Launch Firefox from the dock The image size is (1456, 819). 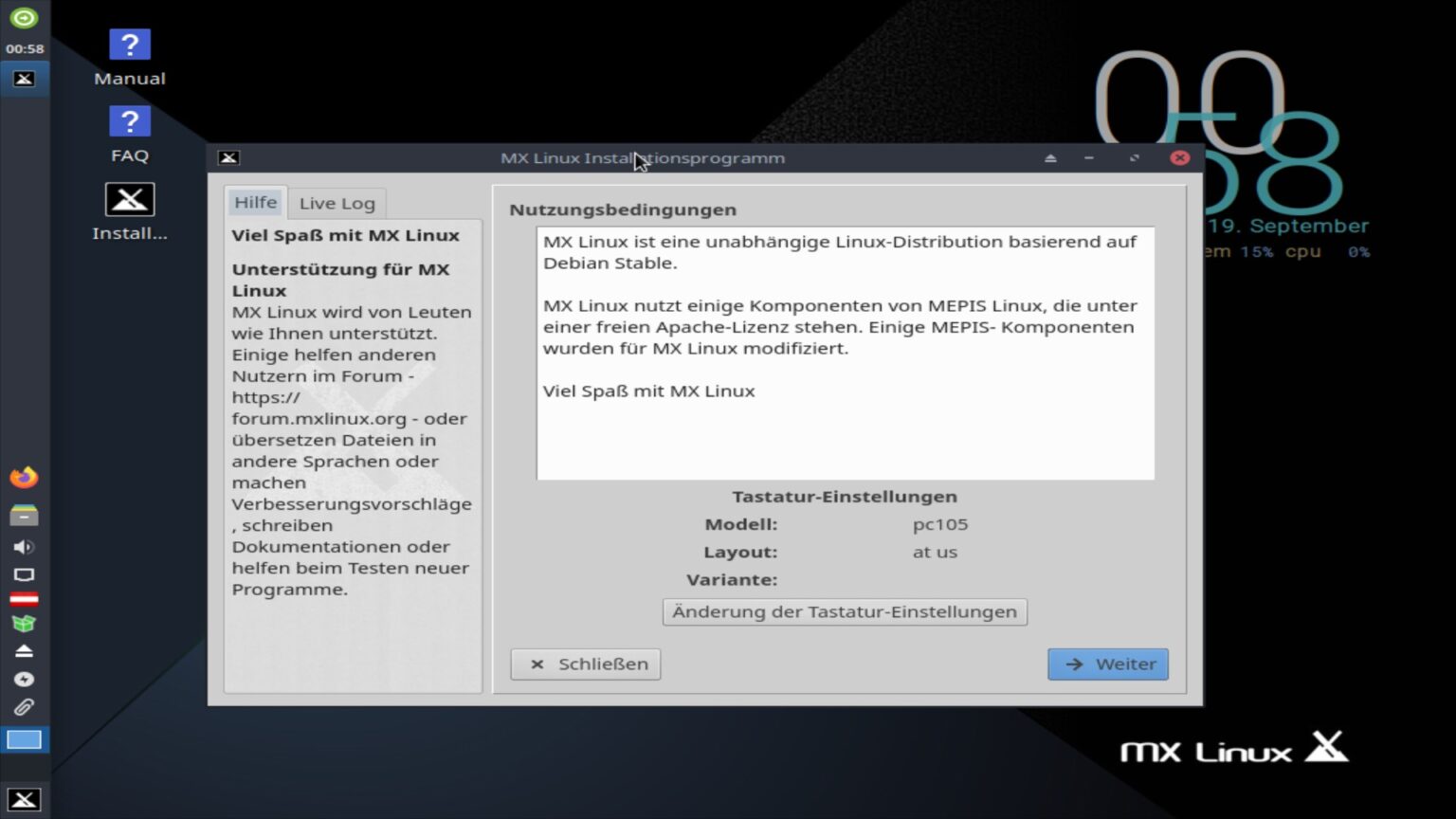click(24, 478)
